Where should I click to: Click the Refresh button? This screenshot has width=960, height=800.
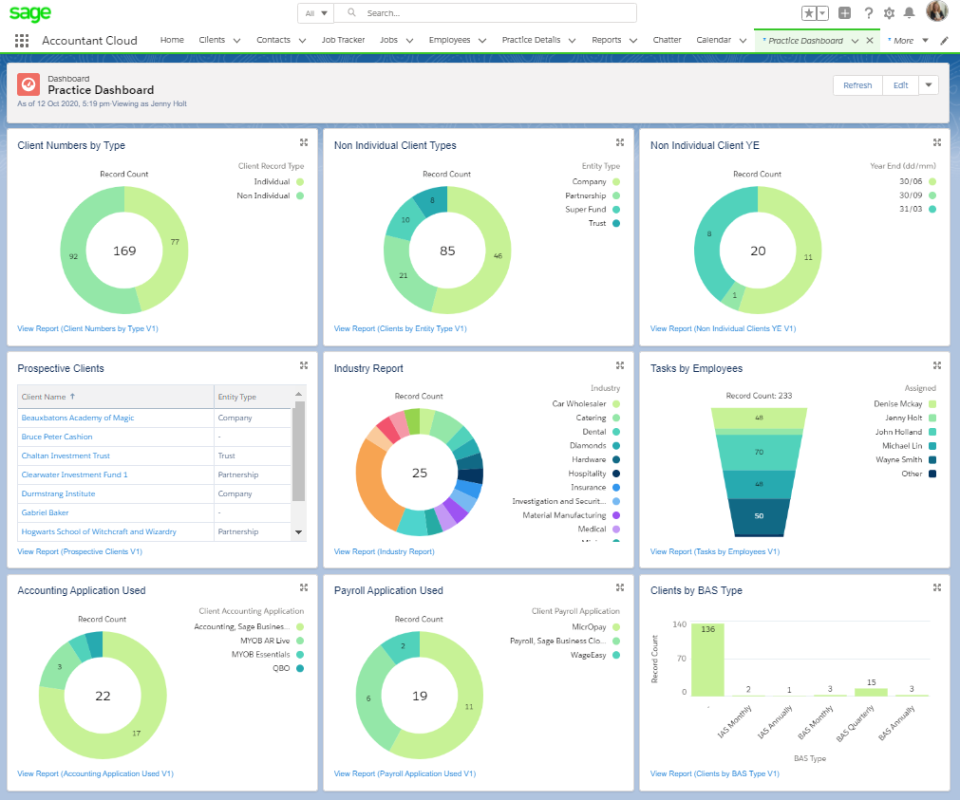click(x=857, y=85)
